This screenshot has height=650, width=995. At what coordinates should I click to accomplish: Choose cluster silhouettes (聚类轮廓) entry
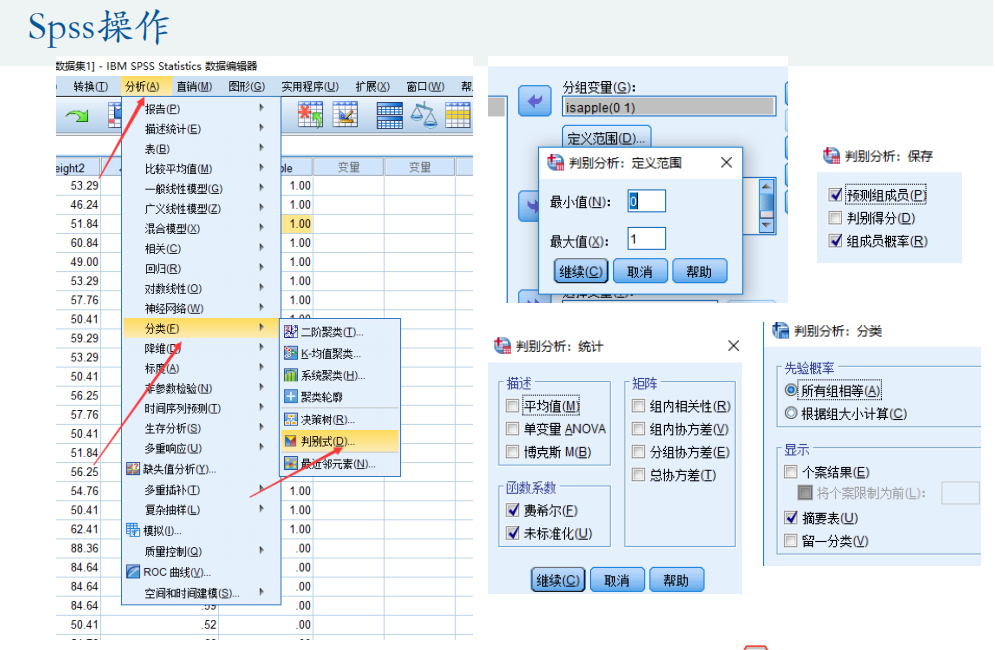click(339, 397)
